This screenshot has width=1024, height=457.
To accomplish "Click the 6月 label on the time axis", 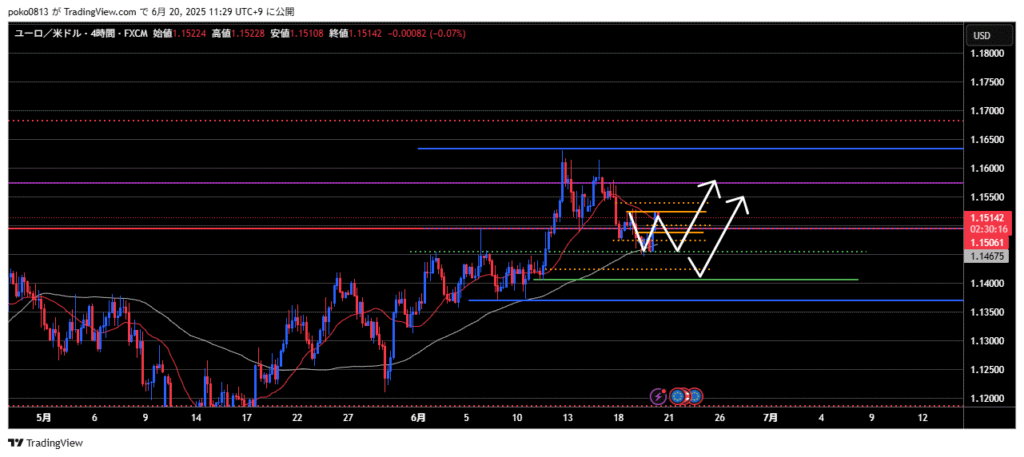I will click(x=418, y=416).
